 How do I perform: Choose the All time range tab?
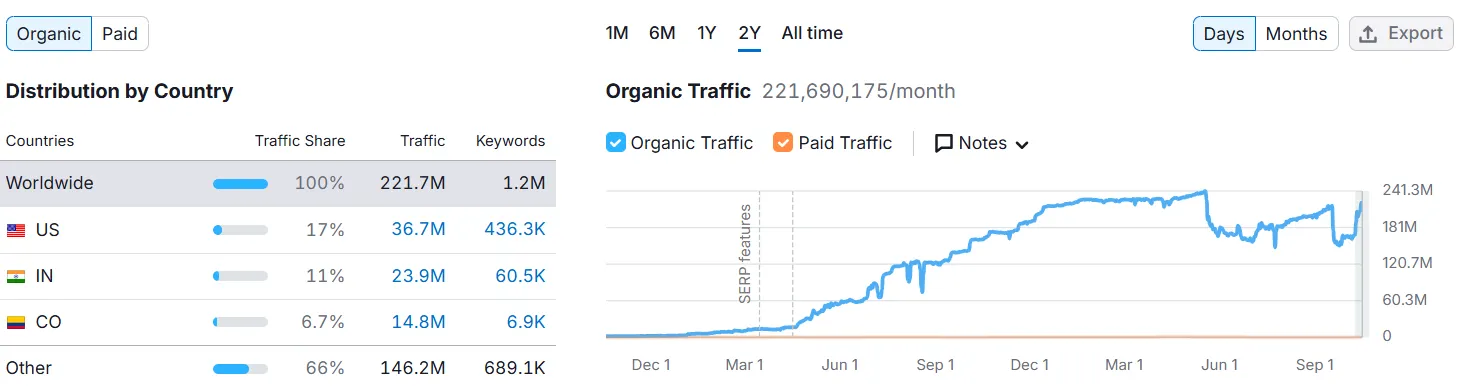(812, 33)
